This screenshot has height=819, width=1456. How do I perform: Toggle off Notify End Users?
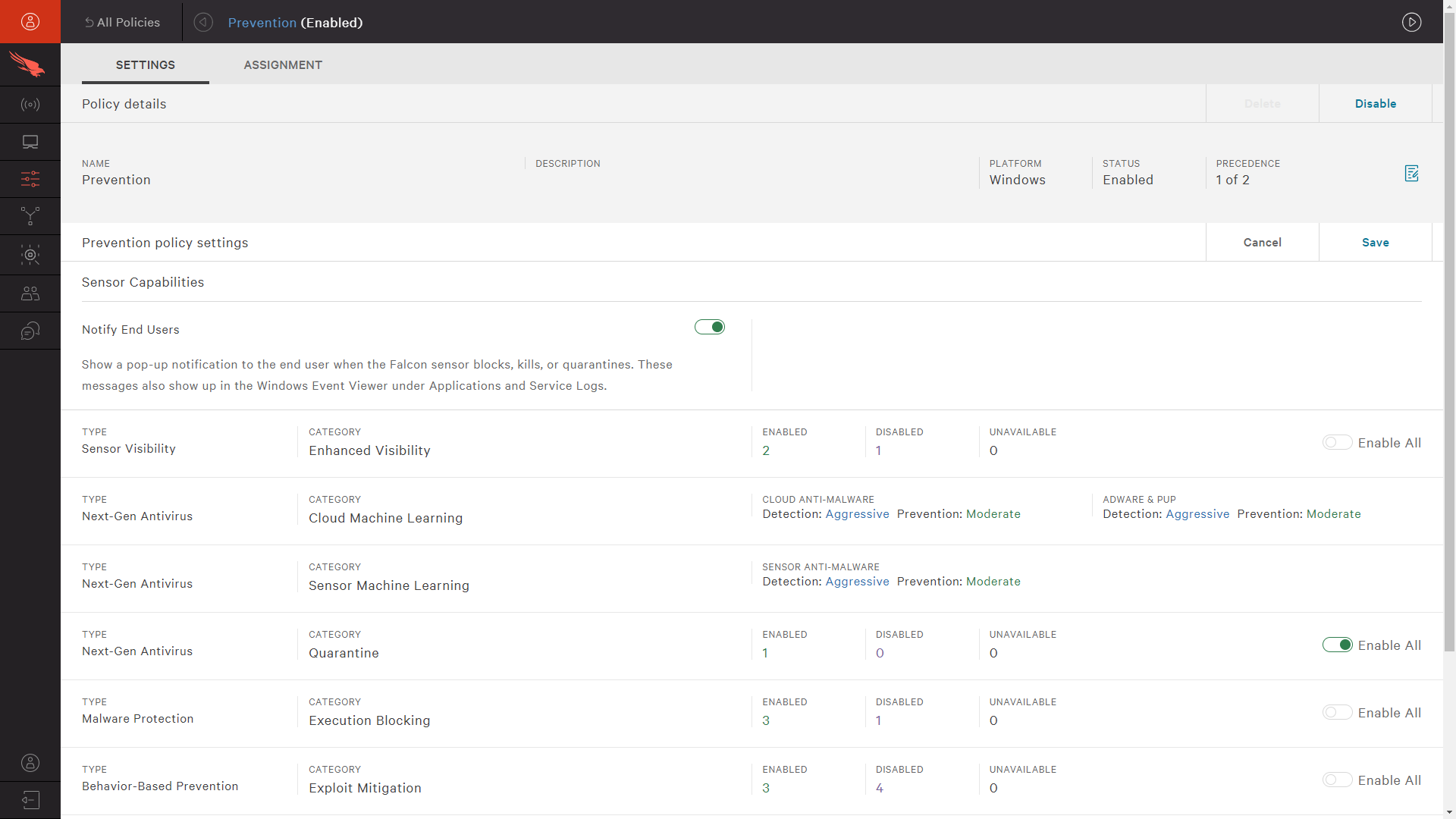pos(709,327)
